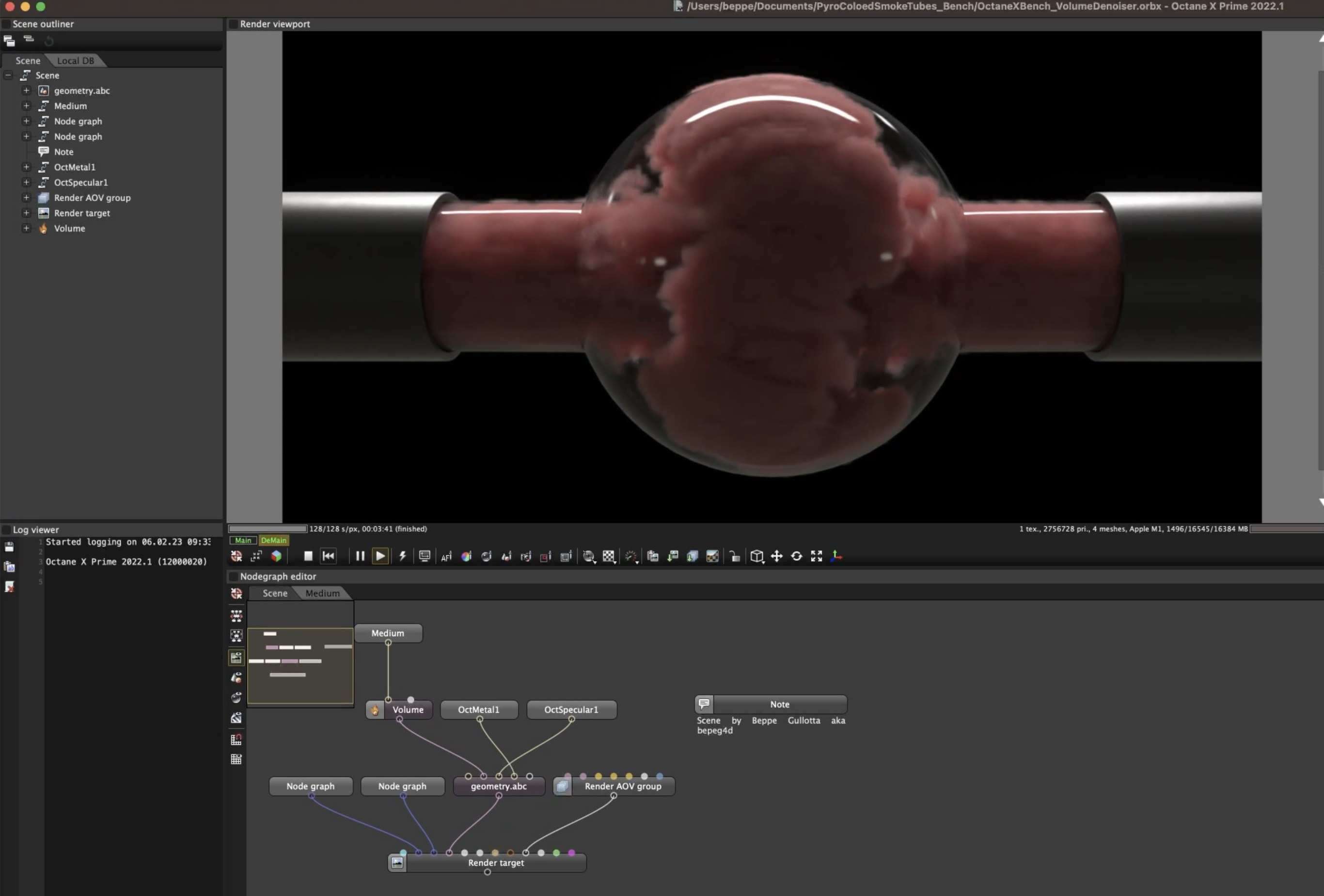Toggle the viewport lock icon
Screen dimensions: 1324x896
coord(735,556)
